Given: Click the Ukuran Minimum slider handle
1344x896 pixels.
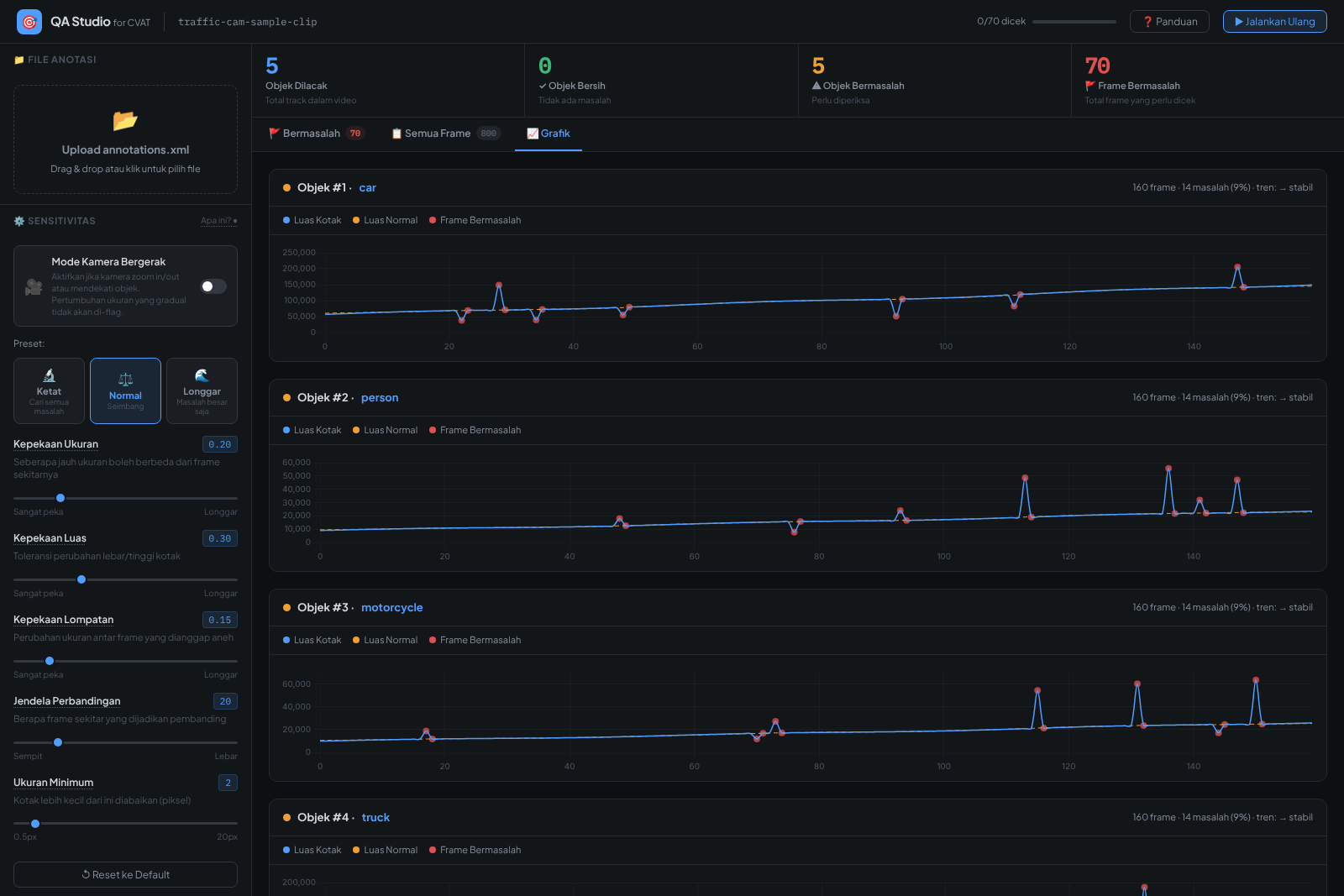Looking at the screenshot, I should (x=35, y=824).
